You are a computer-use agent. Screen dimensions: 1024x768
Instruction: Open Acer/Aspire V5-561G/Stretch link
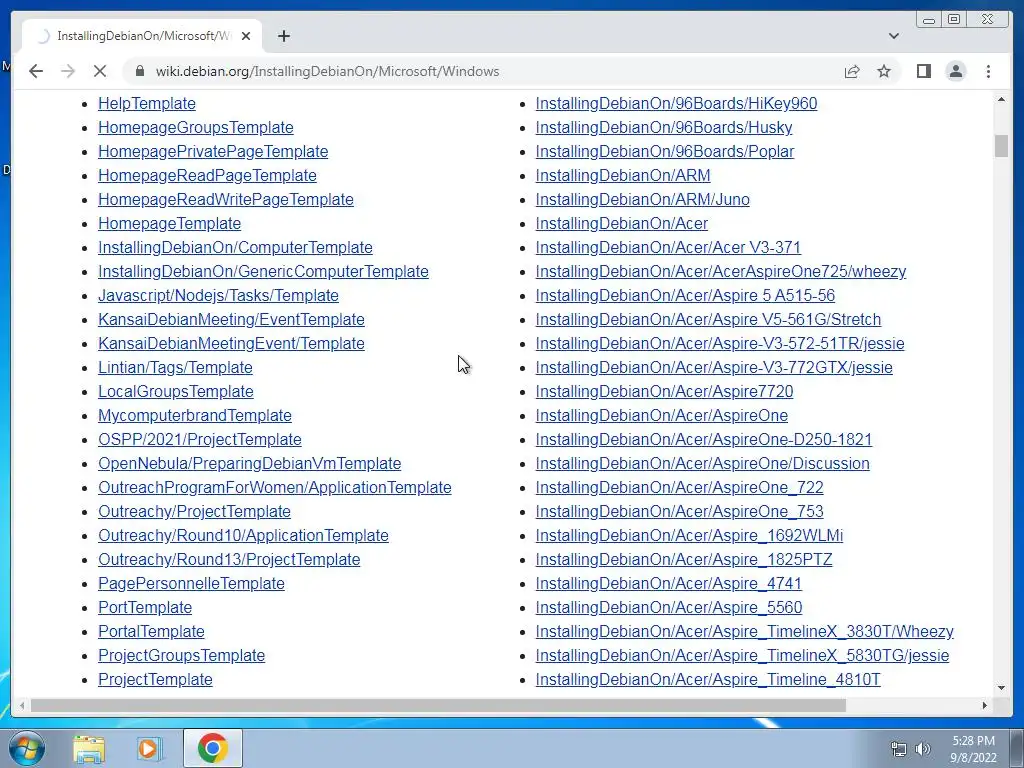pyautogui.click(x=709, y=319)
